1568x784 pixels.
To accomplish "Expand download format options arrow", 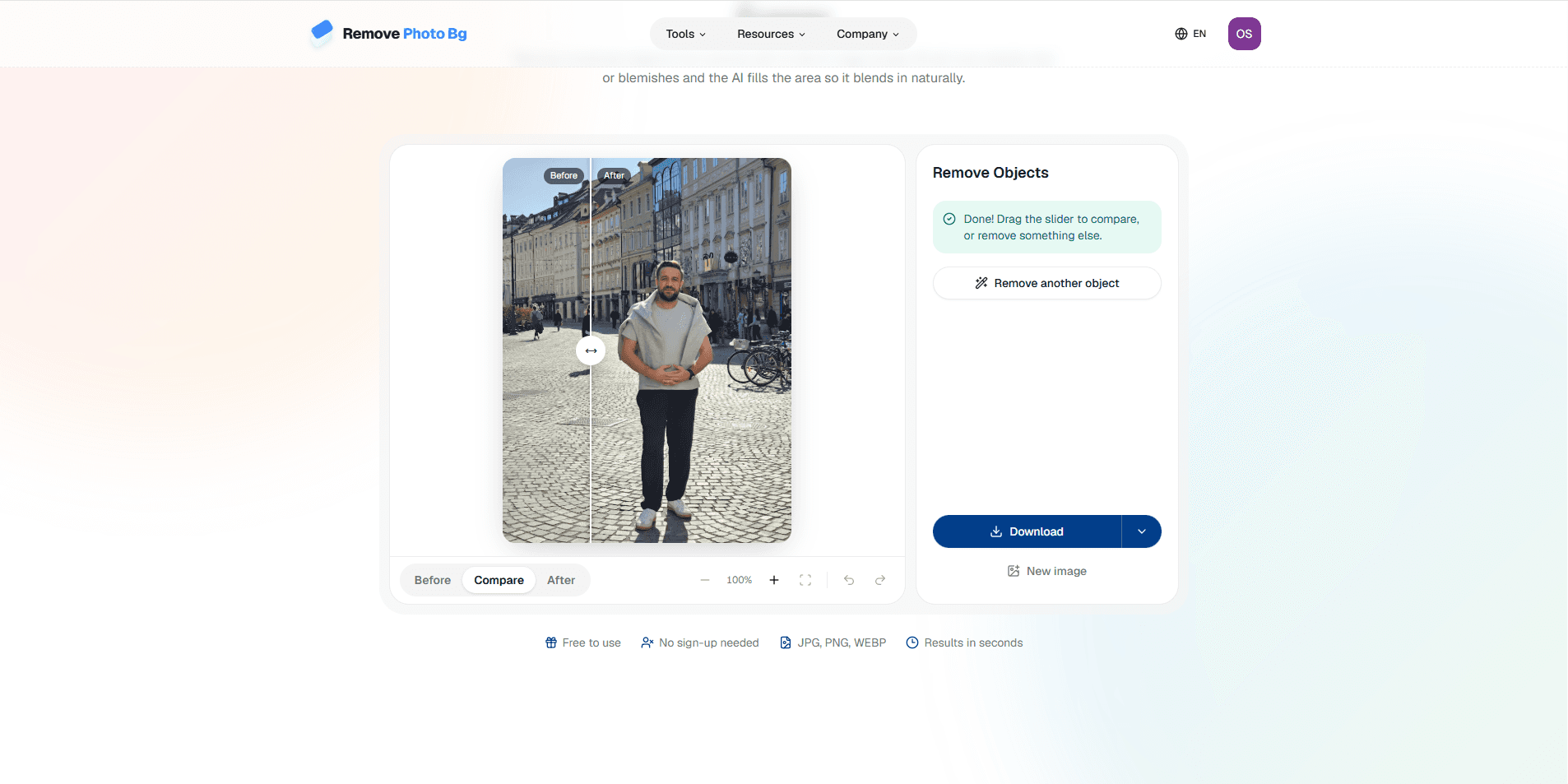I will [x=1142, y=531].
